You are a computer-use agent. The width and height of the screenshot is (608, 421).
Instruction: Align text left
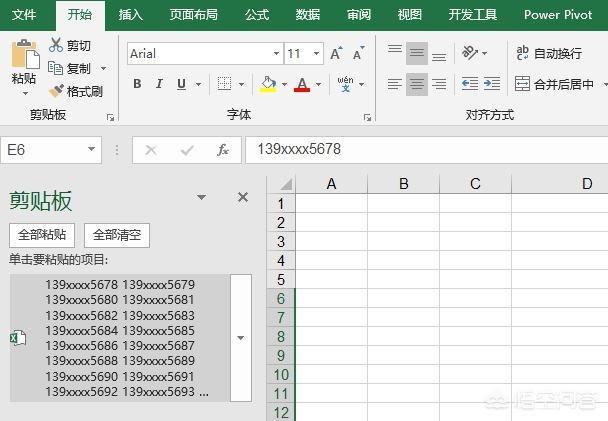click(395, 84)
